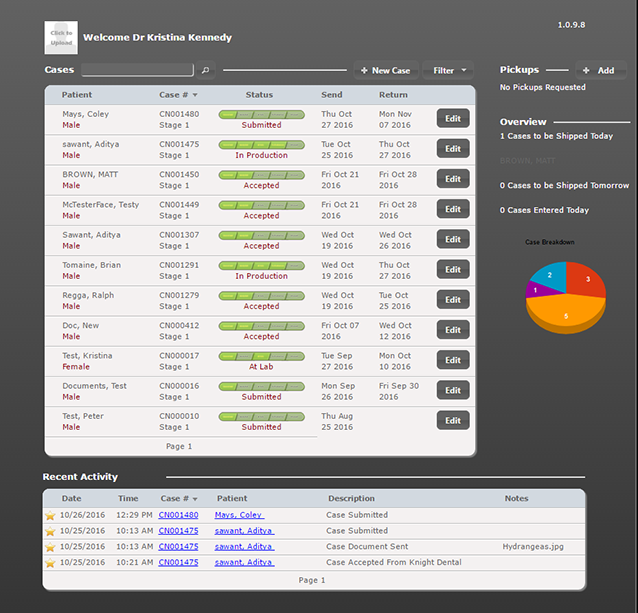
Task: Click the Notes column header
Action: point(516,498)
